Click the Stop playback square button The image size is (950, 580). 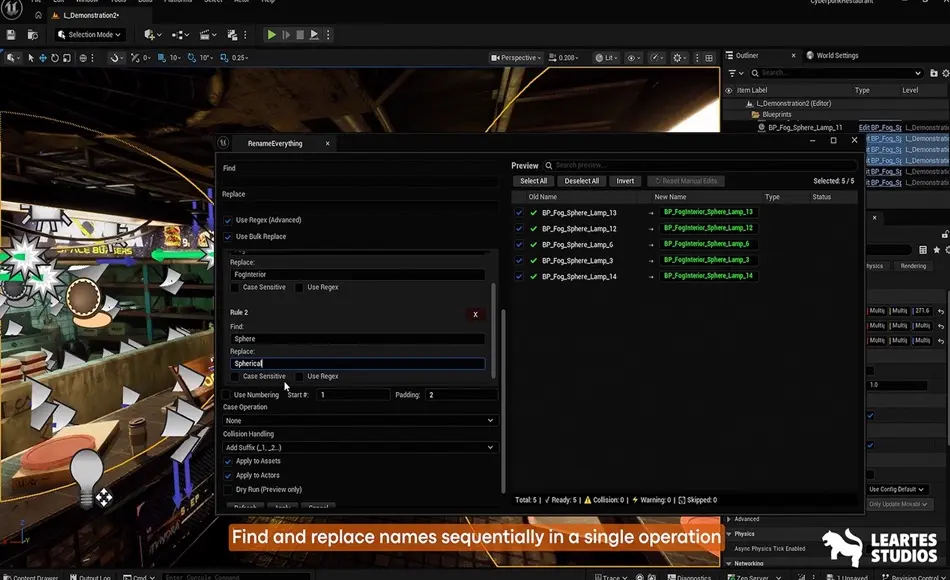(300, 35)
